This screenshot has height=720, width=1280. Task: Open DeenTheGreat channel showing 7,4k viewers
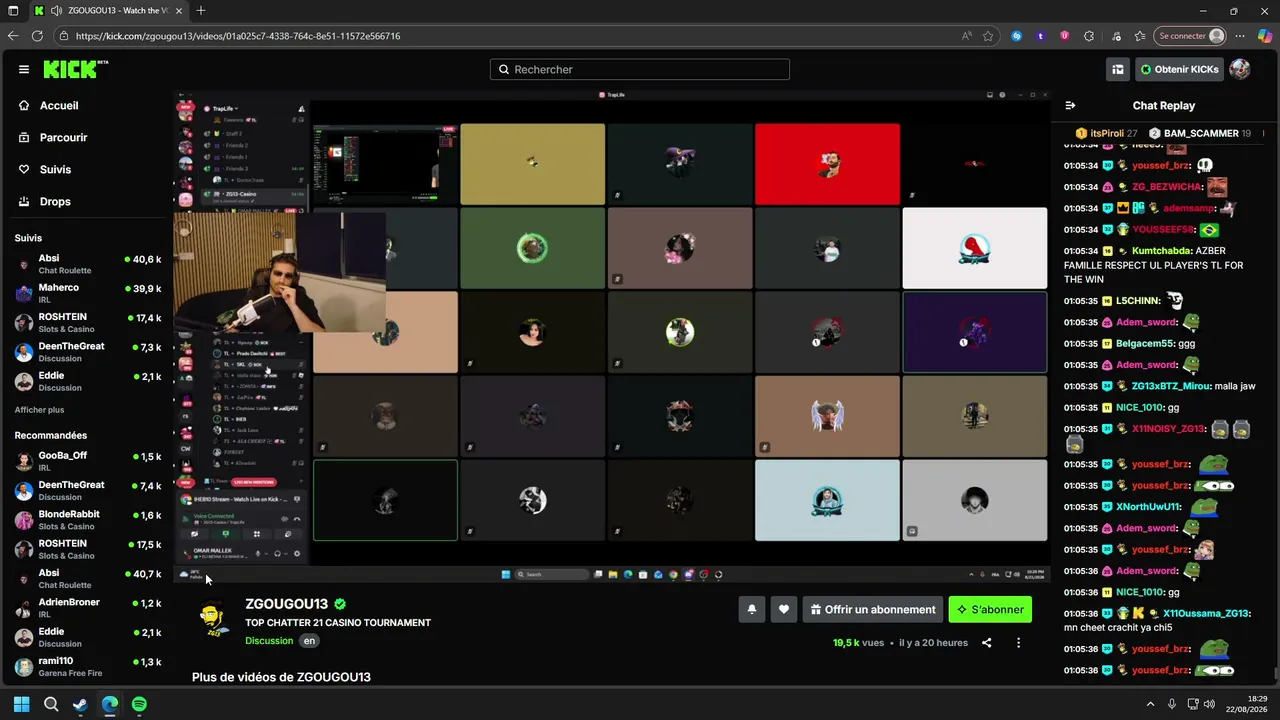pyautogui.click(x=86, y=490)
